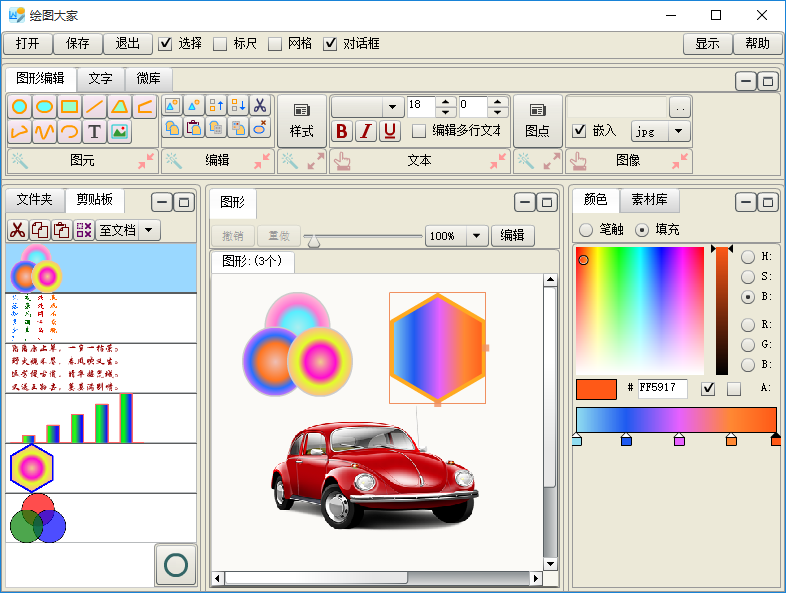Select the 颜色 tab
Screen dimensions: 786x593
596,200
